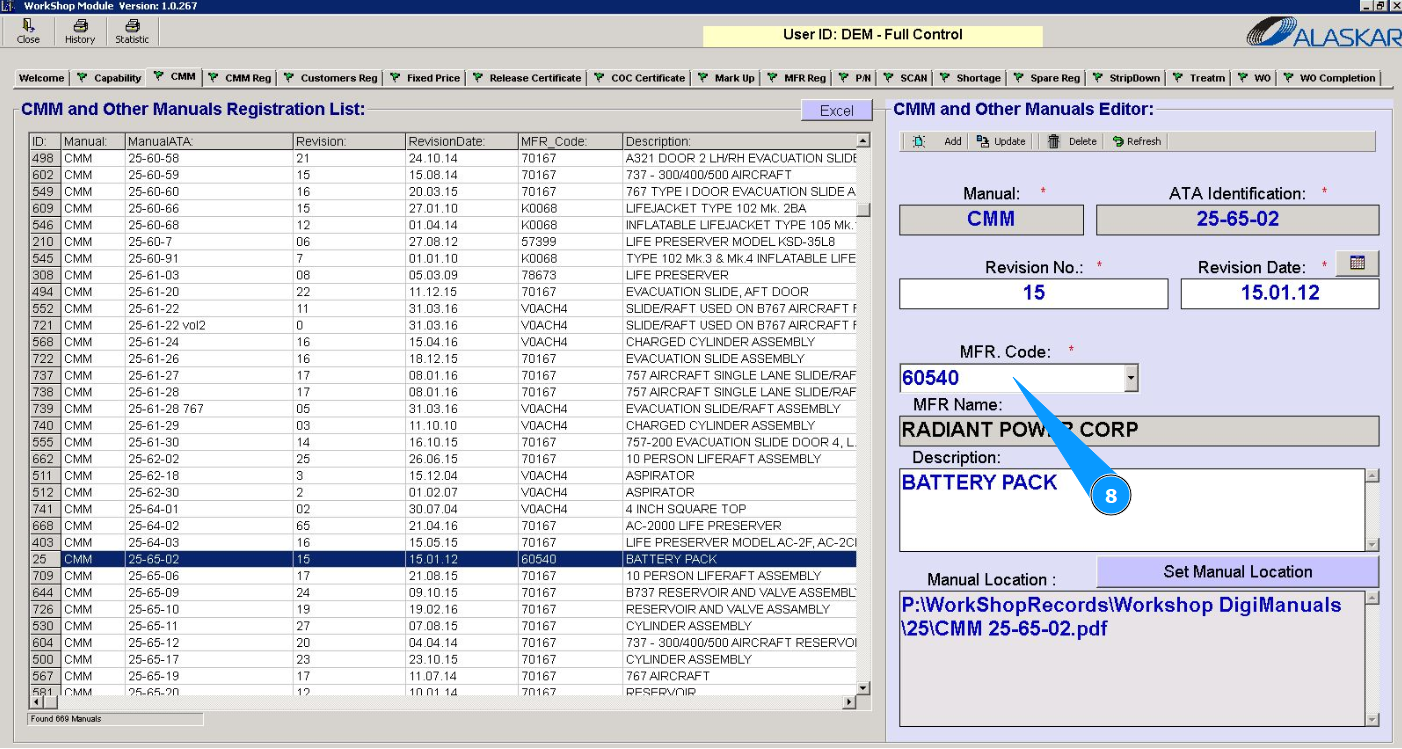
Task: Click the Add record icon
Action: [x=919, y=142]
